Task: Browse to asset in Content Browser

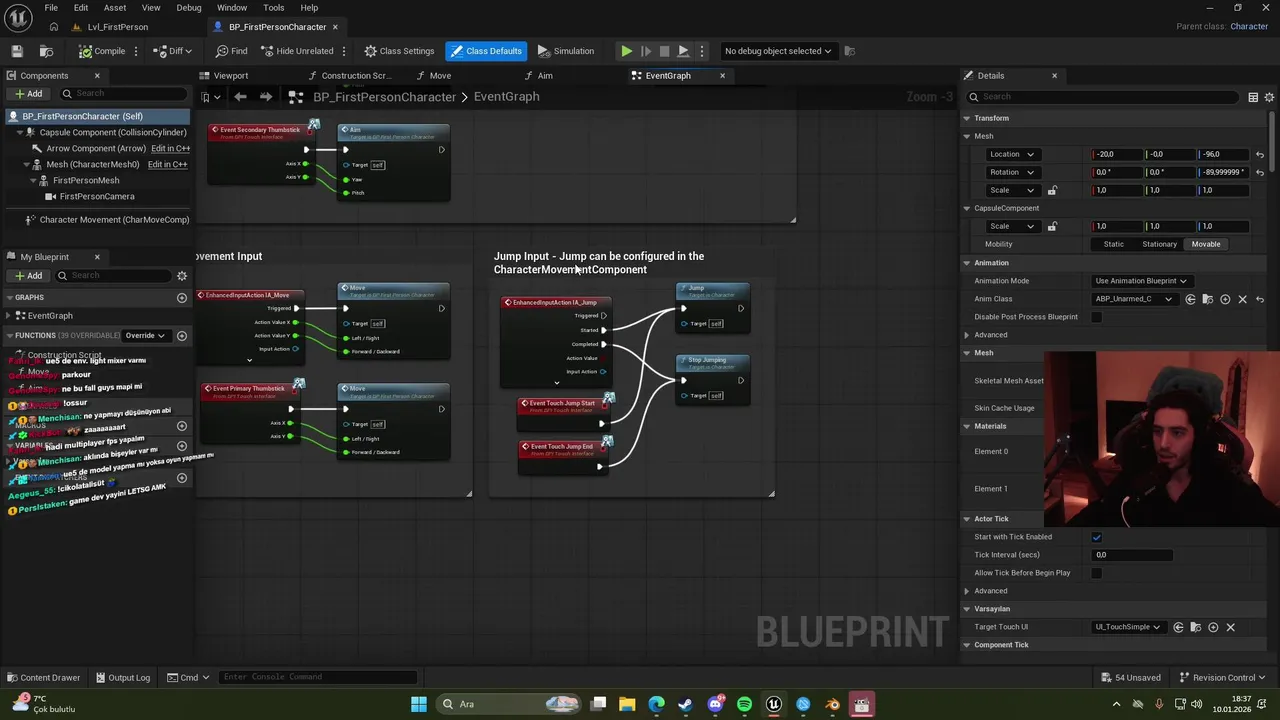Action: click(46, 51)
